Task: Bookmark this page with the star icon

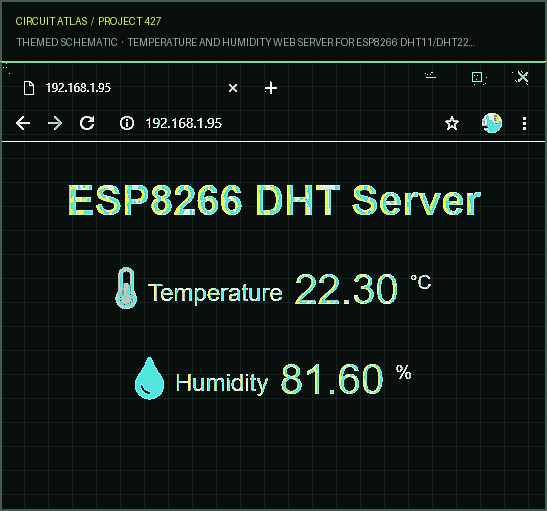Action: pyautogui.click(x=452, y=123)
